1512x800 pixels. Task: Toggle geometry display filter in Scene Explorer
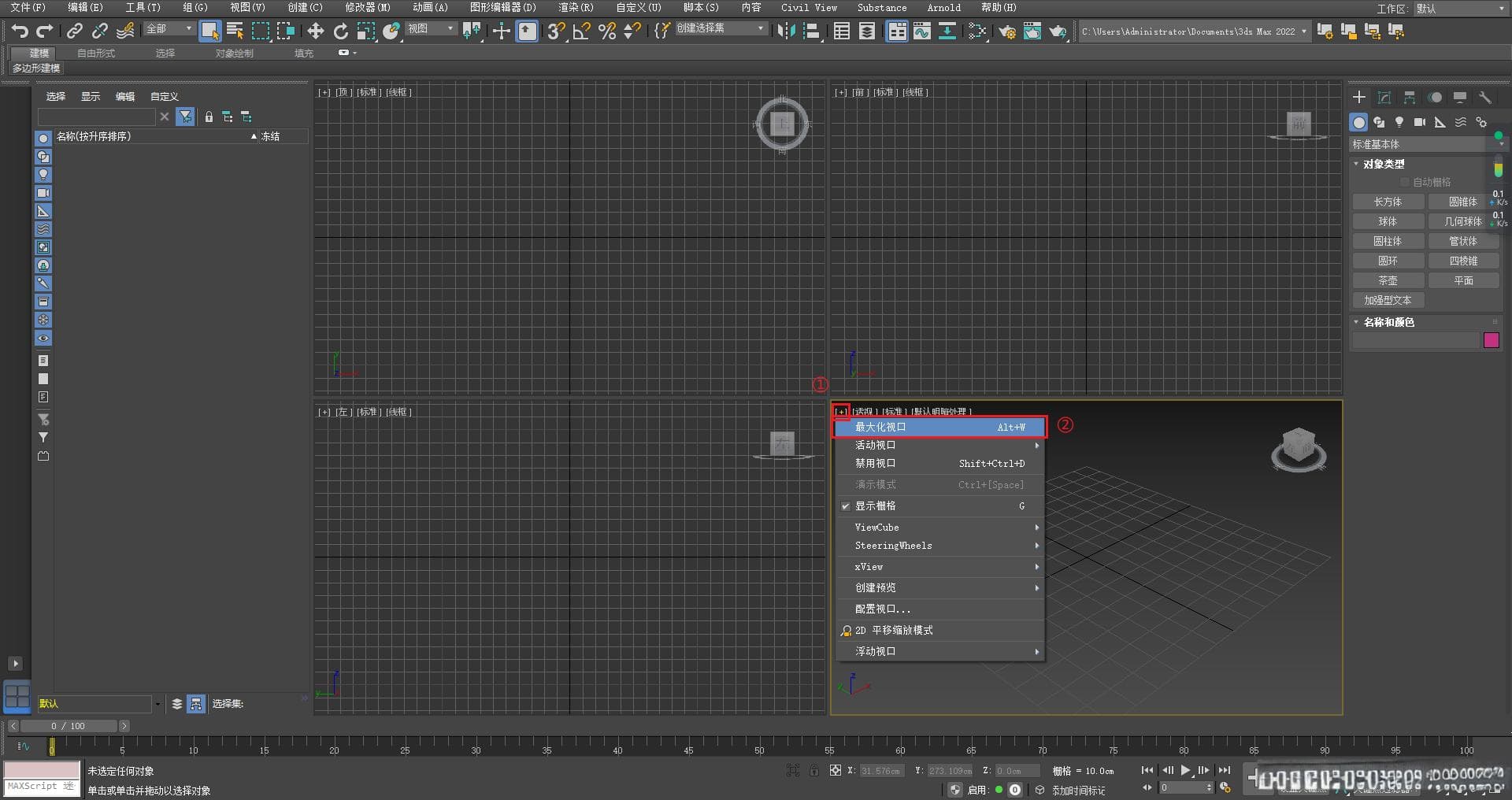[43, 138]
